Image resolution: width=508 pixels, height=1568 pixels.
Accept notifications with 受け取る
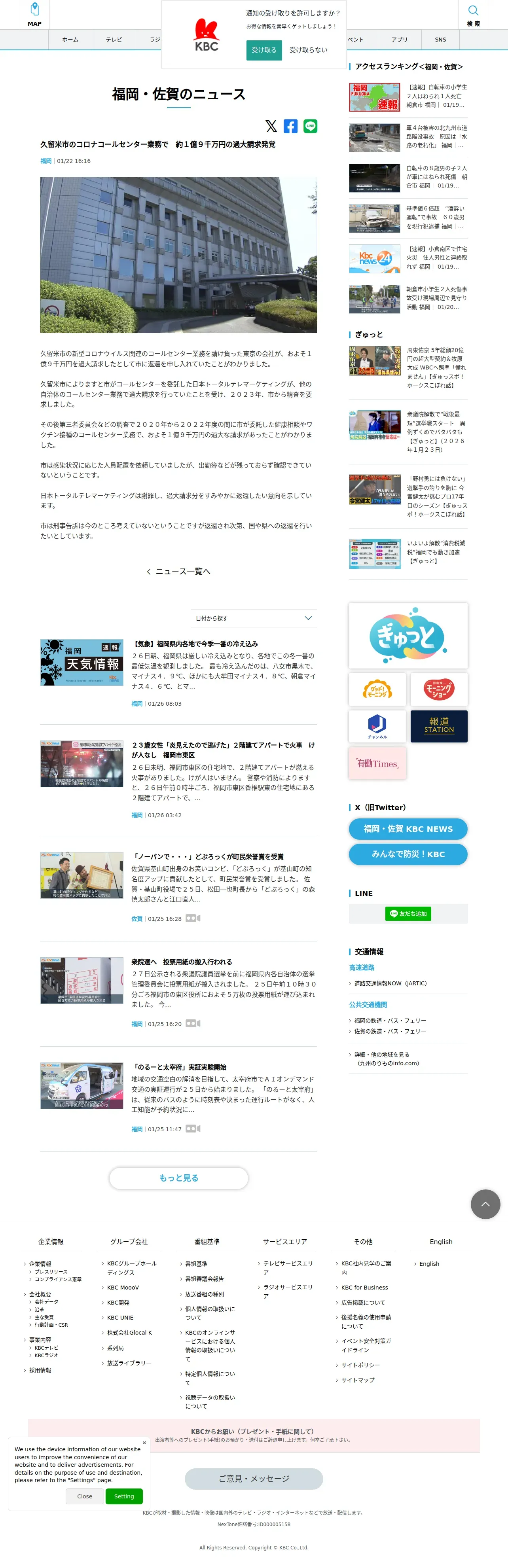(x=264, y=50)
